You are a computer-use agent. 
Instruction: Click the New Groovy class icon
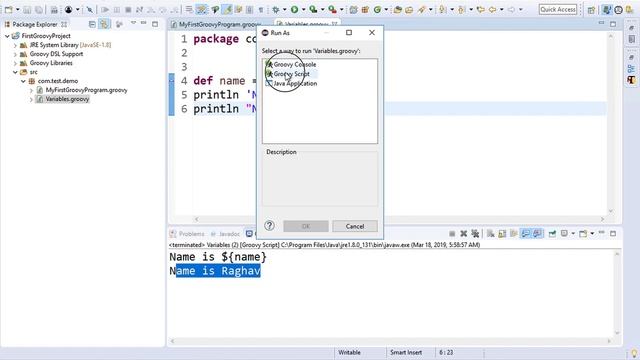[x=377, y=9]
